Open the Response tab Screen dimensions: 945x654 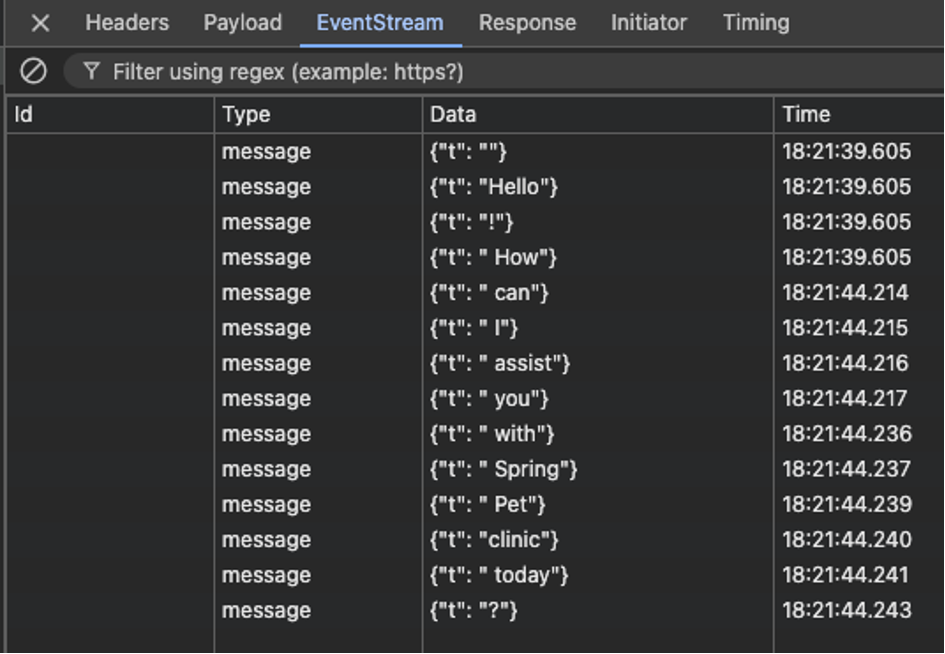click(x=527, y=23)
